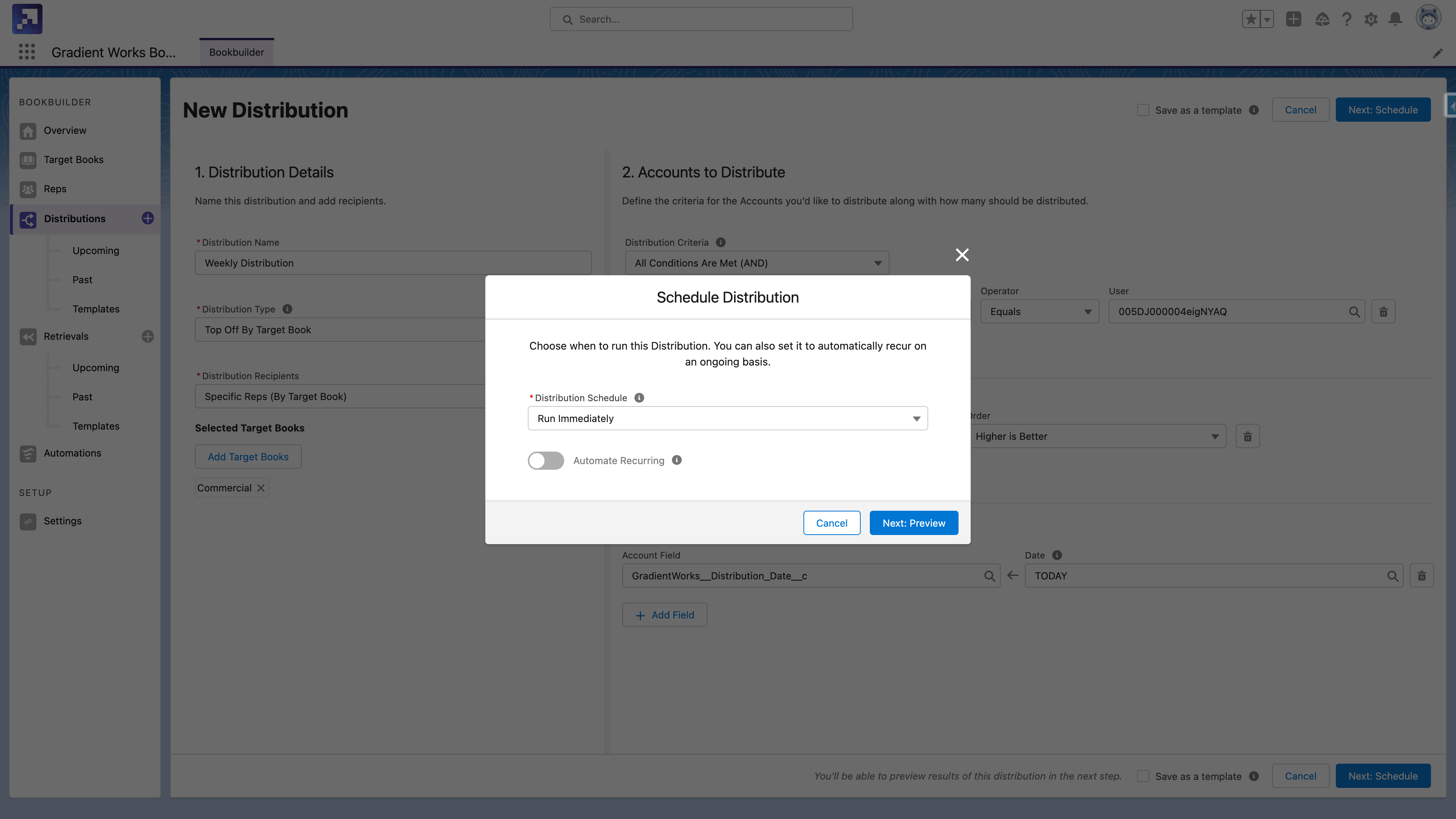The image size is (1456, 819).
Task: Click the global Search field
Action: tap(701, 19)
